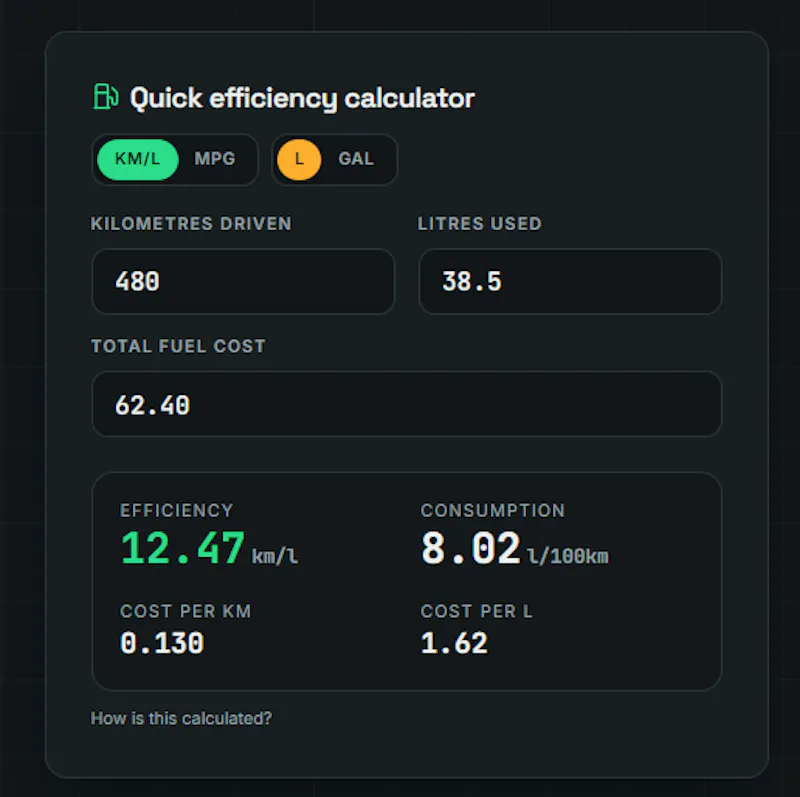This screenshot has width=800, height=797.
Task: Click the TOTAL FUEL COST label
Action: pyautogui.click(x=178, y=346)
